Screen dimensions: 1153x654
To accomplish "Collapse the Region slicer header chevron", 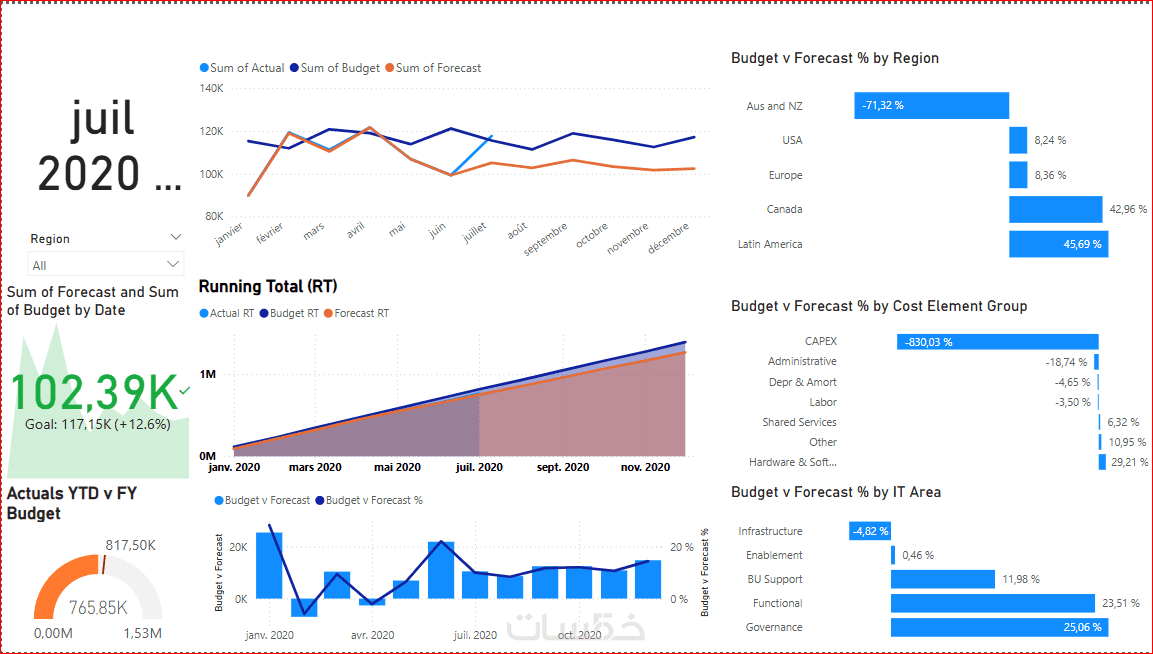I will pos(176,237).
